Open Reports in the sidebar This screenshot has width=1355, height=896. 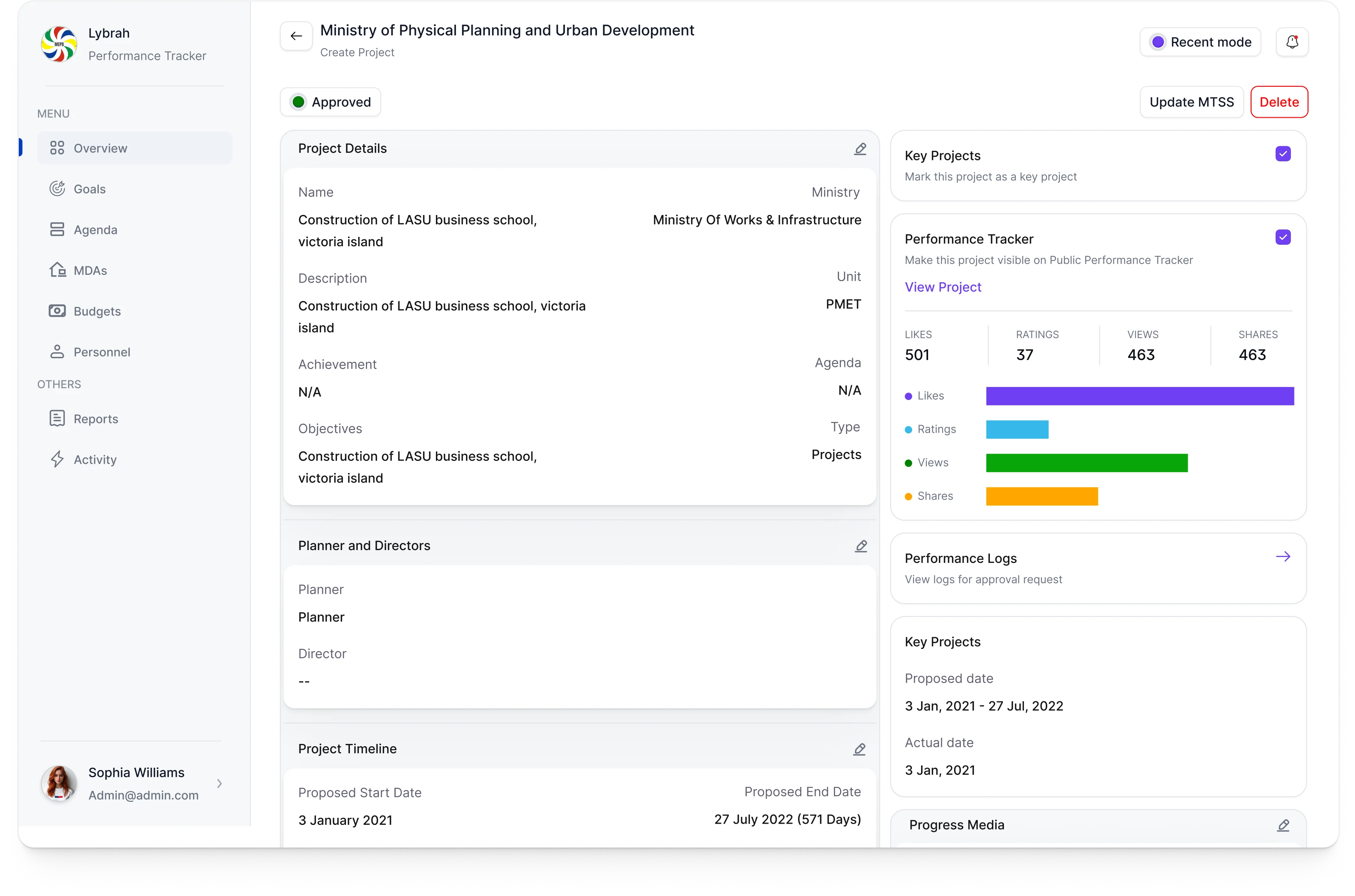95,419
